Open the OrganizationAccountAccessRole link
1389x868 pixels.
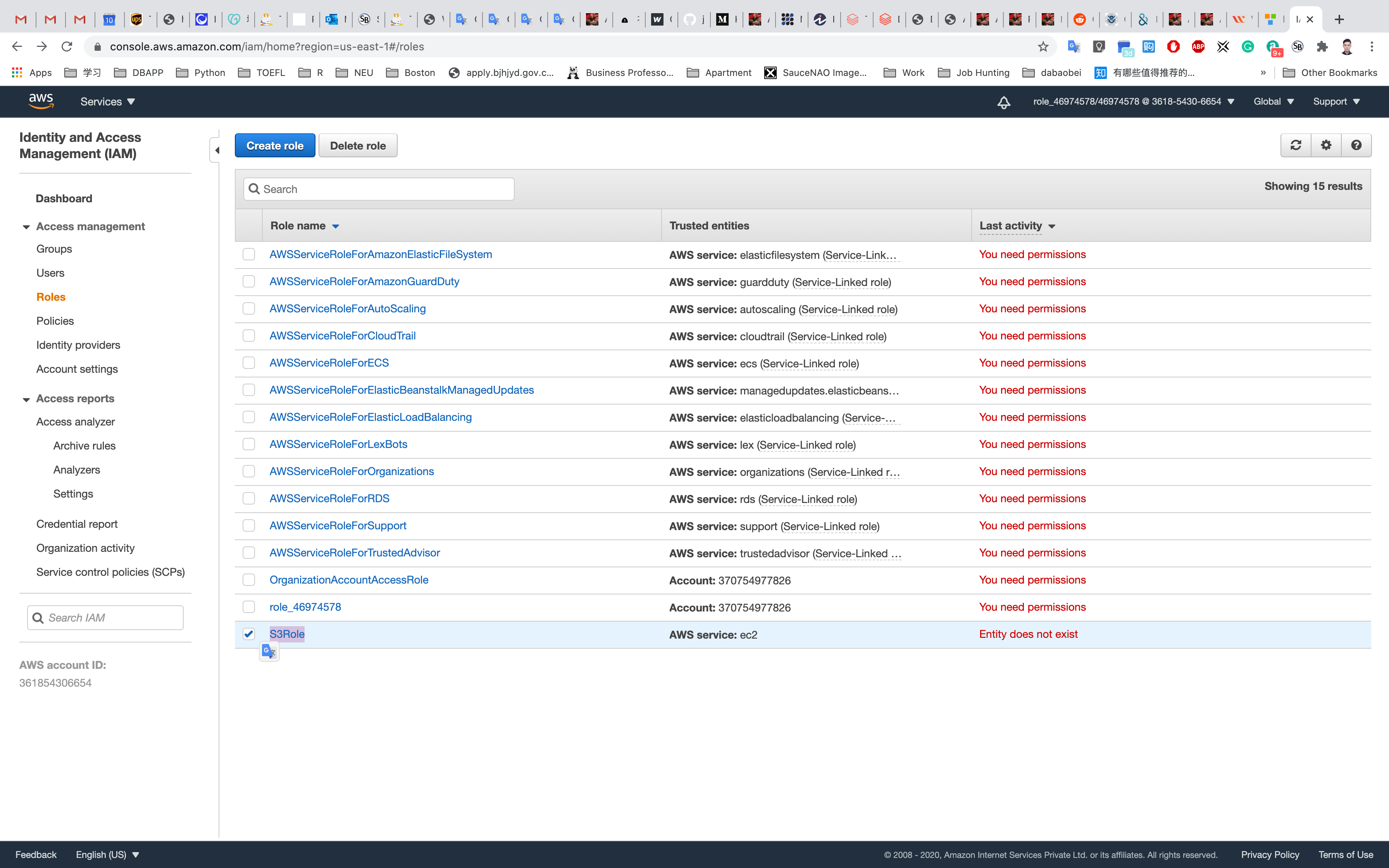click(348, 580)
